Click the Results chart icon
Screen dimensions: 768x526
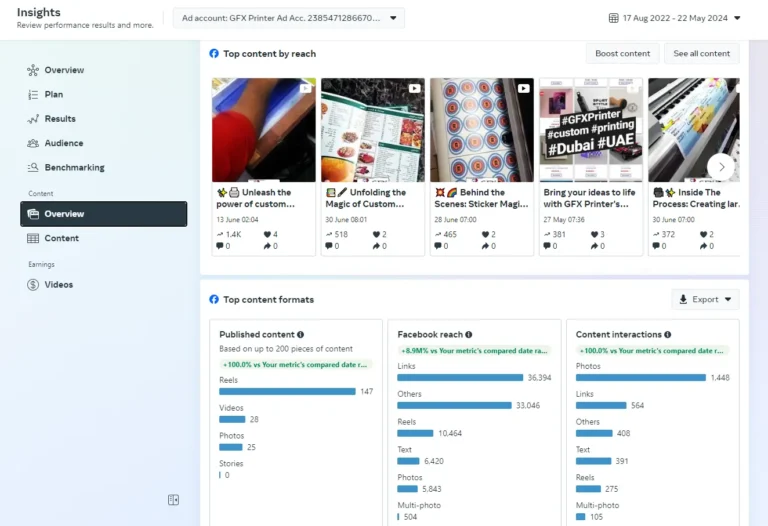tap(33, 119)
